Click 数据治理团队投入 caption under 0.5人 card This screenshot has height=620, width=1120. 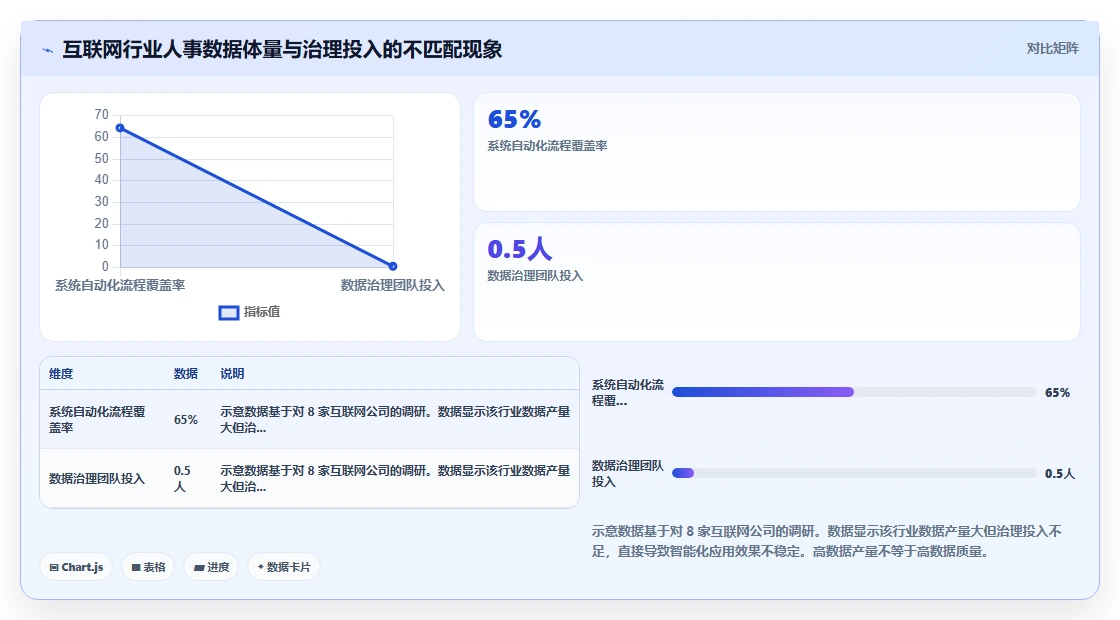(x=536, y=276)
